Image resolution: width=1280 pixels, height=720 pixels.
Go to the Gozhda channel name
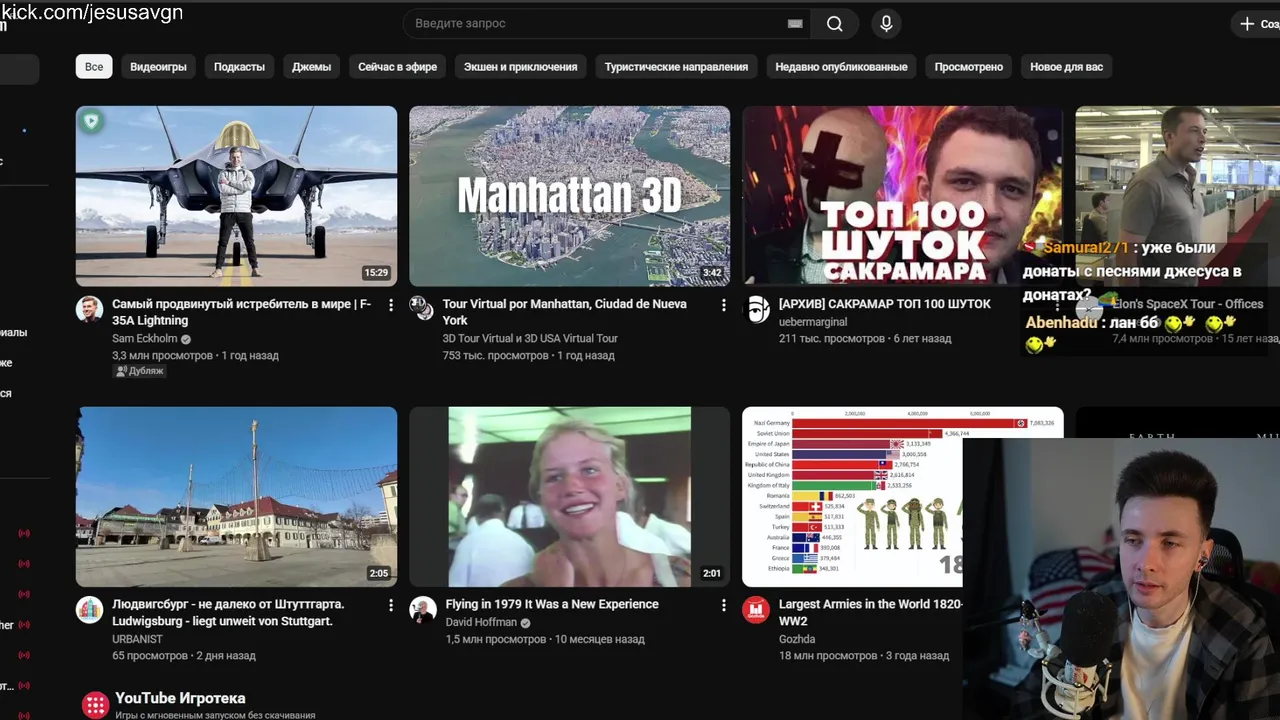click(796, 639)
